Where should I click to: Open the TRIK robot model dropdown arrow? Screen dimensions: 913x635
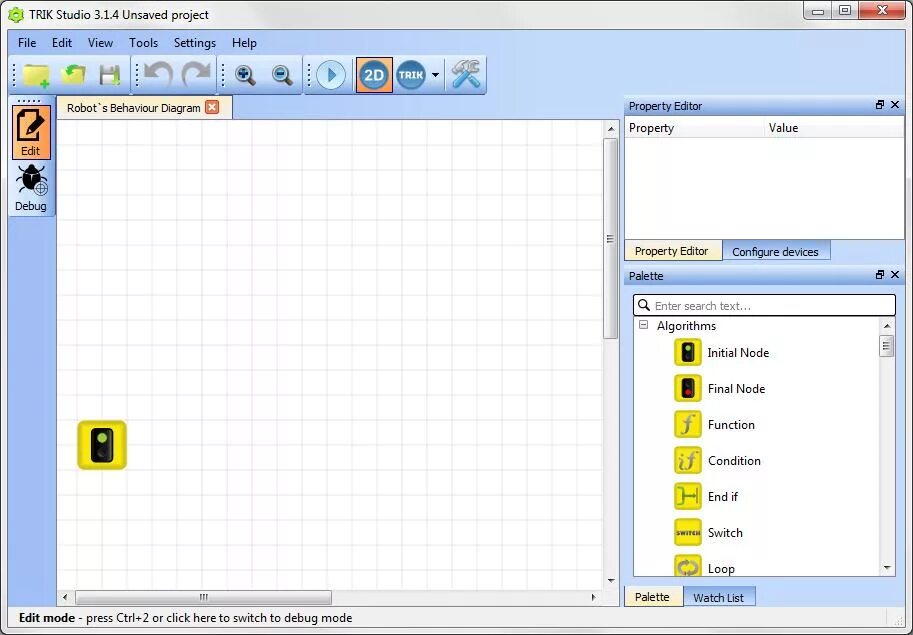pyautogui.click(x=435, y=75)
